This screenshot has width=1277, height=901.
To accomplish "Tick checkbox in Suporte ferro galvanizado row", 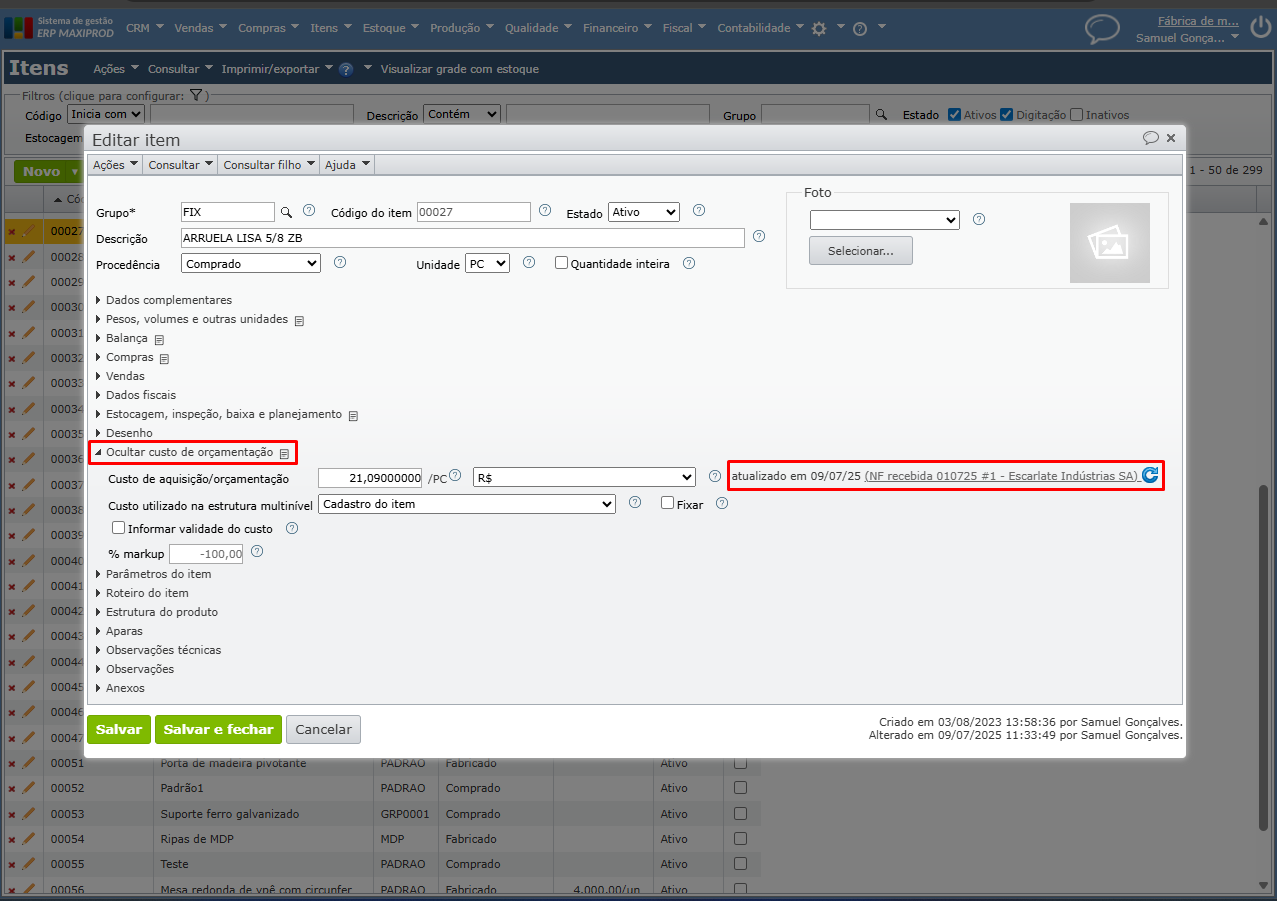I will [x=740, y=814].
